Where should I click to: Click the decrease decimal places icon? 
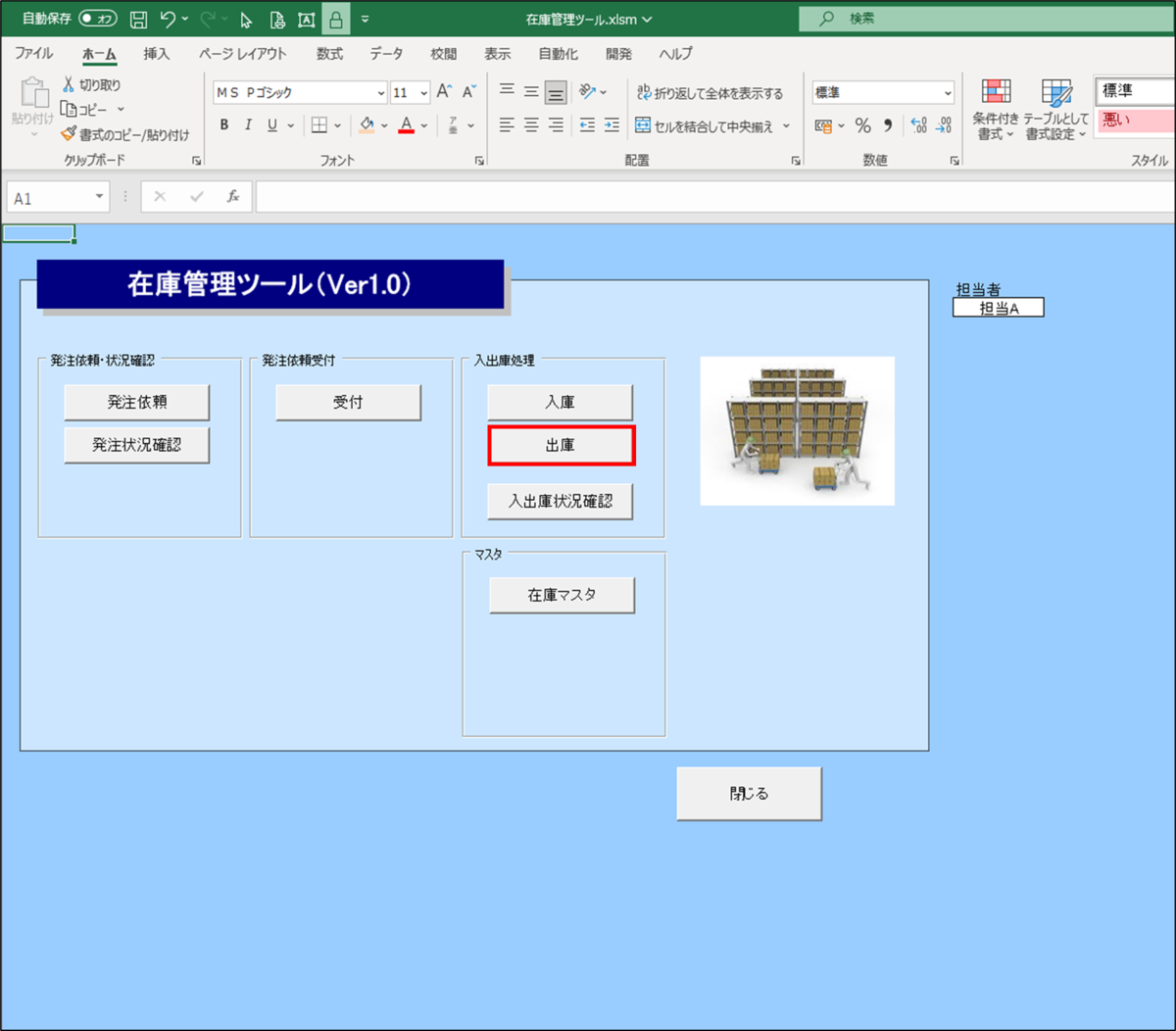click(943, 124)
